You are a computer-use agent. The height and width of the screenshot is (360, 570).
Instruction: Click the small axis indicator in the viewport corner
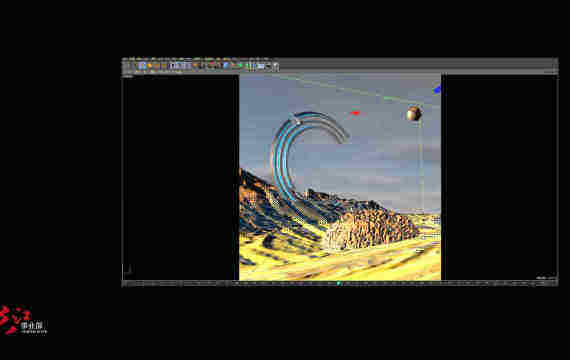point(128,270)
